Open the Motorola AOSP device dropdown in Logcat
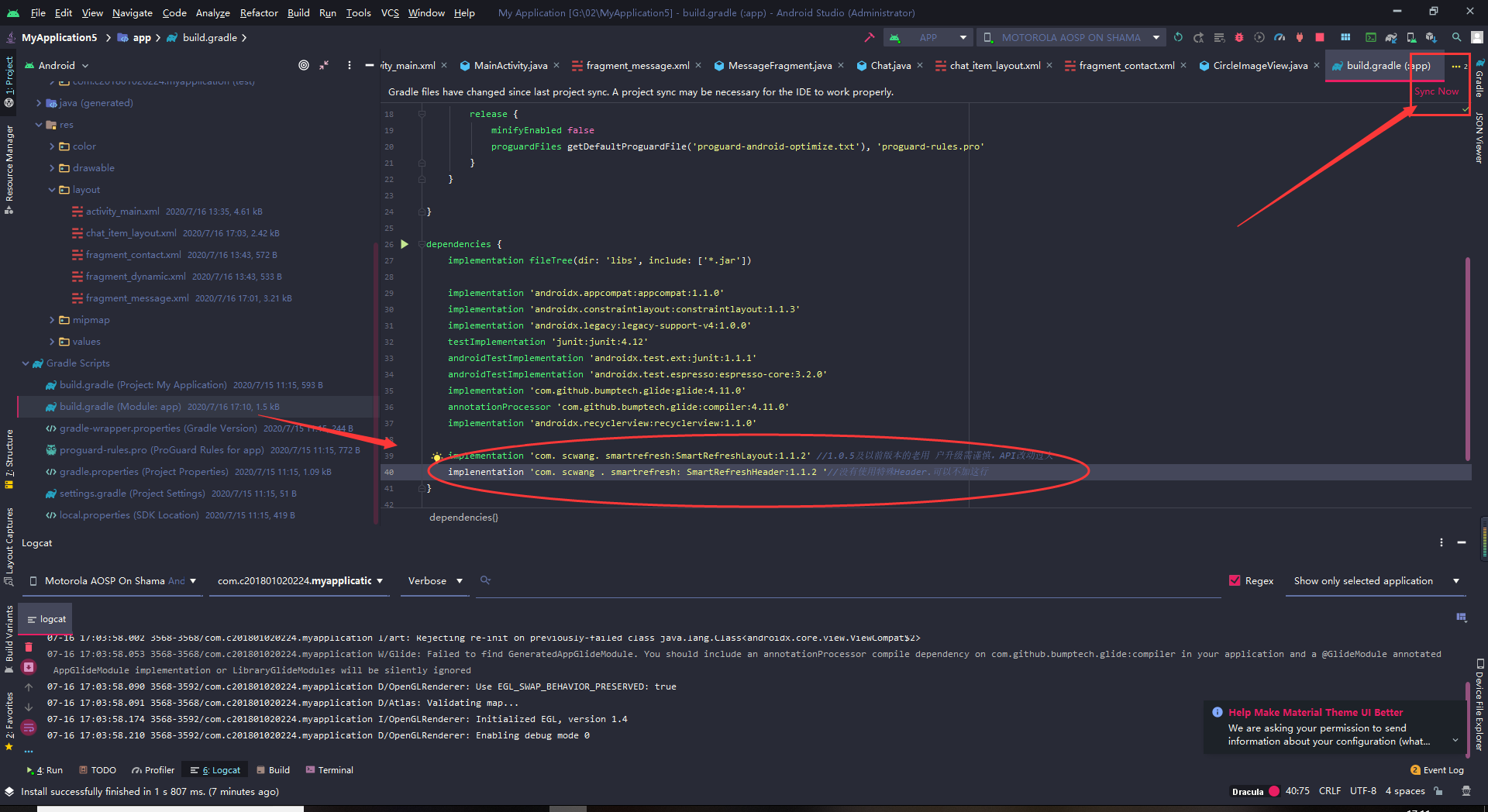The image size is (1488, 812). pos(112,580)
